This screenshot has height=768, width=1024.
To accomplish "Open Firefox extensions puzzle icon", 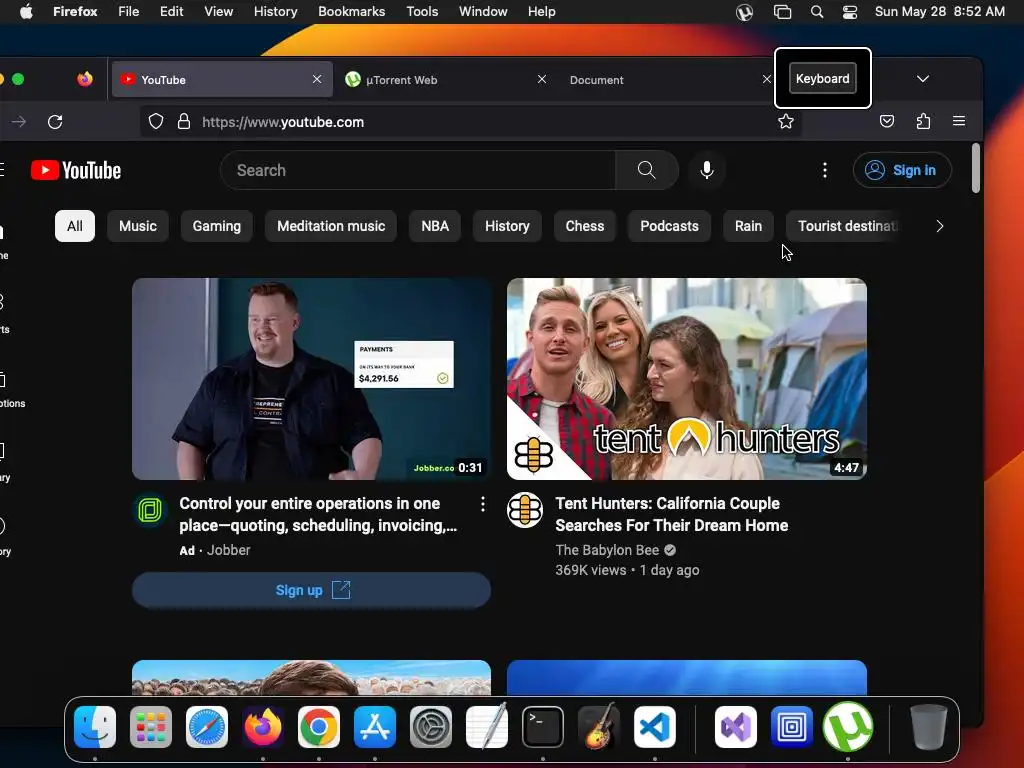I will point(923,121).
